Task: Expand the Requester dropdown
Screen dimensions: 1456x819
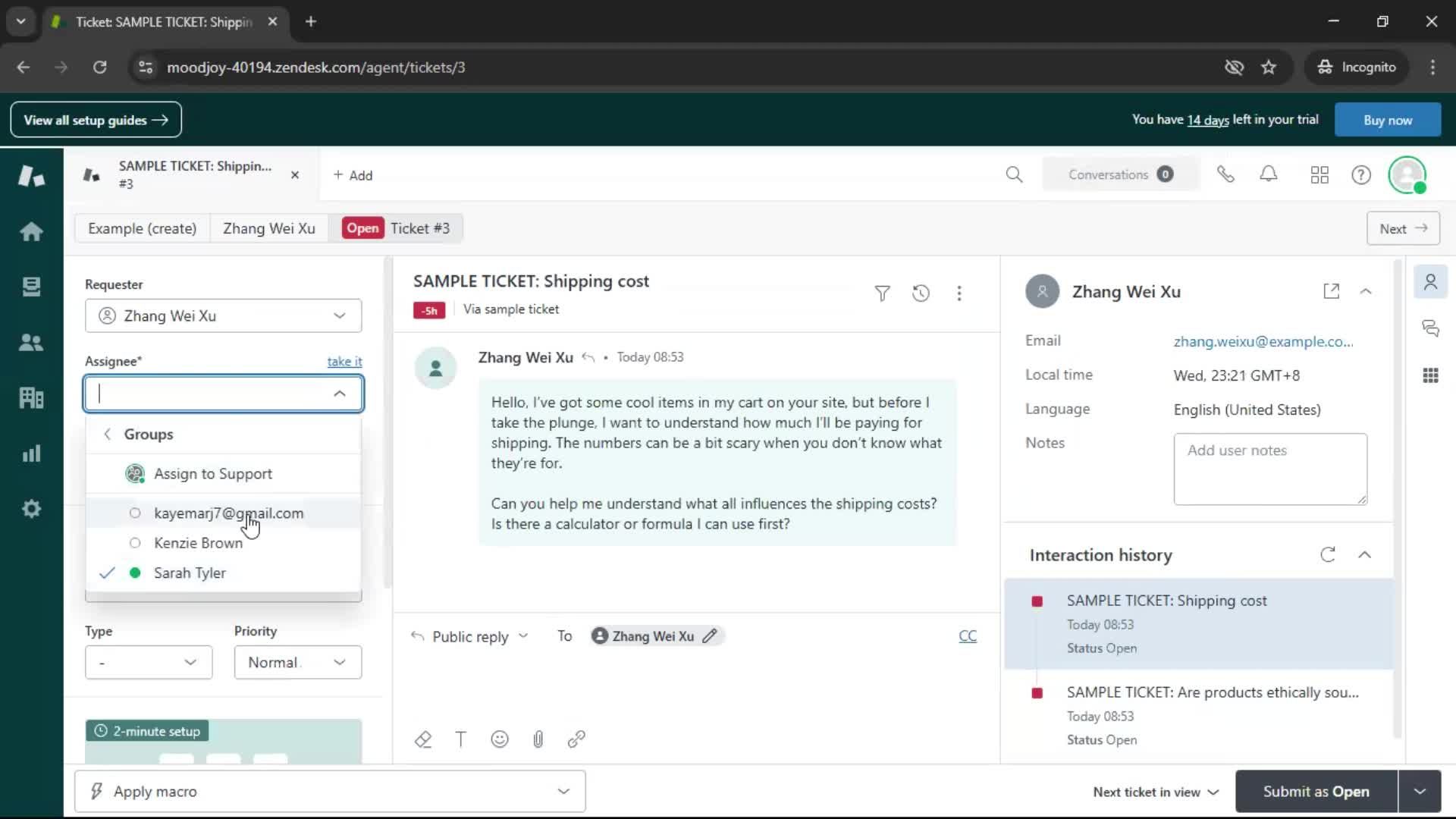Action: [x=224, y=315]
